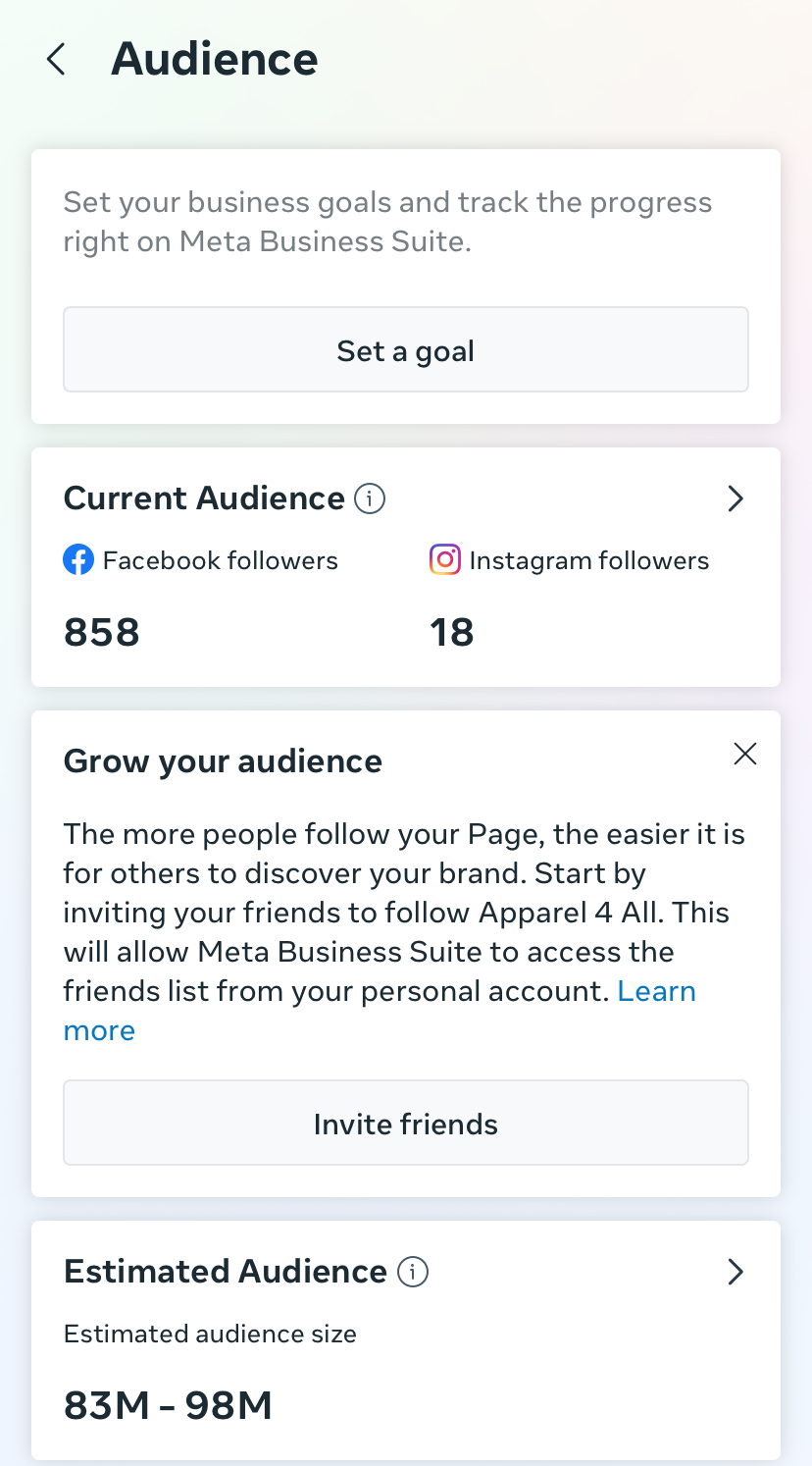Tap the Audience page title
The height and width of the screenshot is (1466, 812).
point(215,59)
